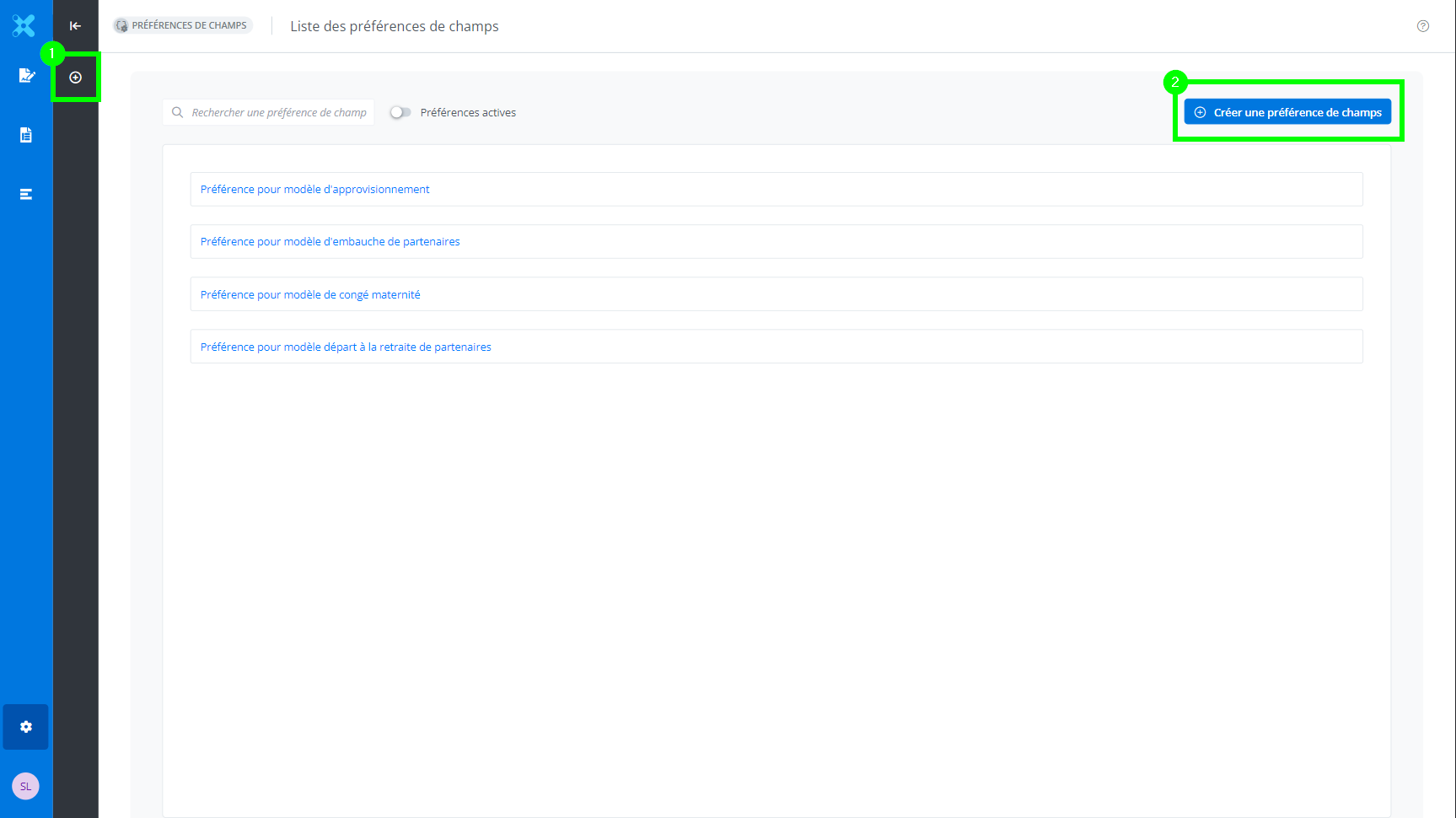Open the document editing pen icon
Screen dimensions: 1456x818
[x=26, y=76]
